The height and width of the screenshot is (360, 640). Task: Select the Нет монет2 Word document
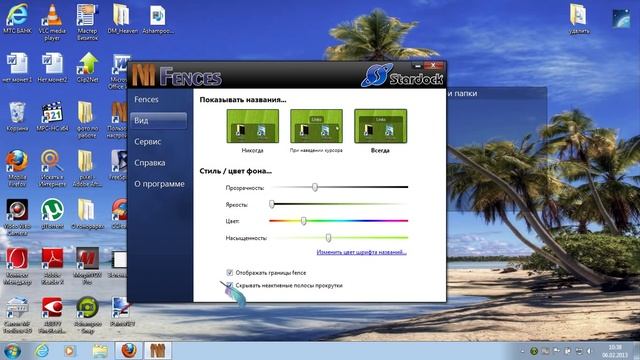pyautogui.click(x=52, y=68)
